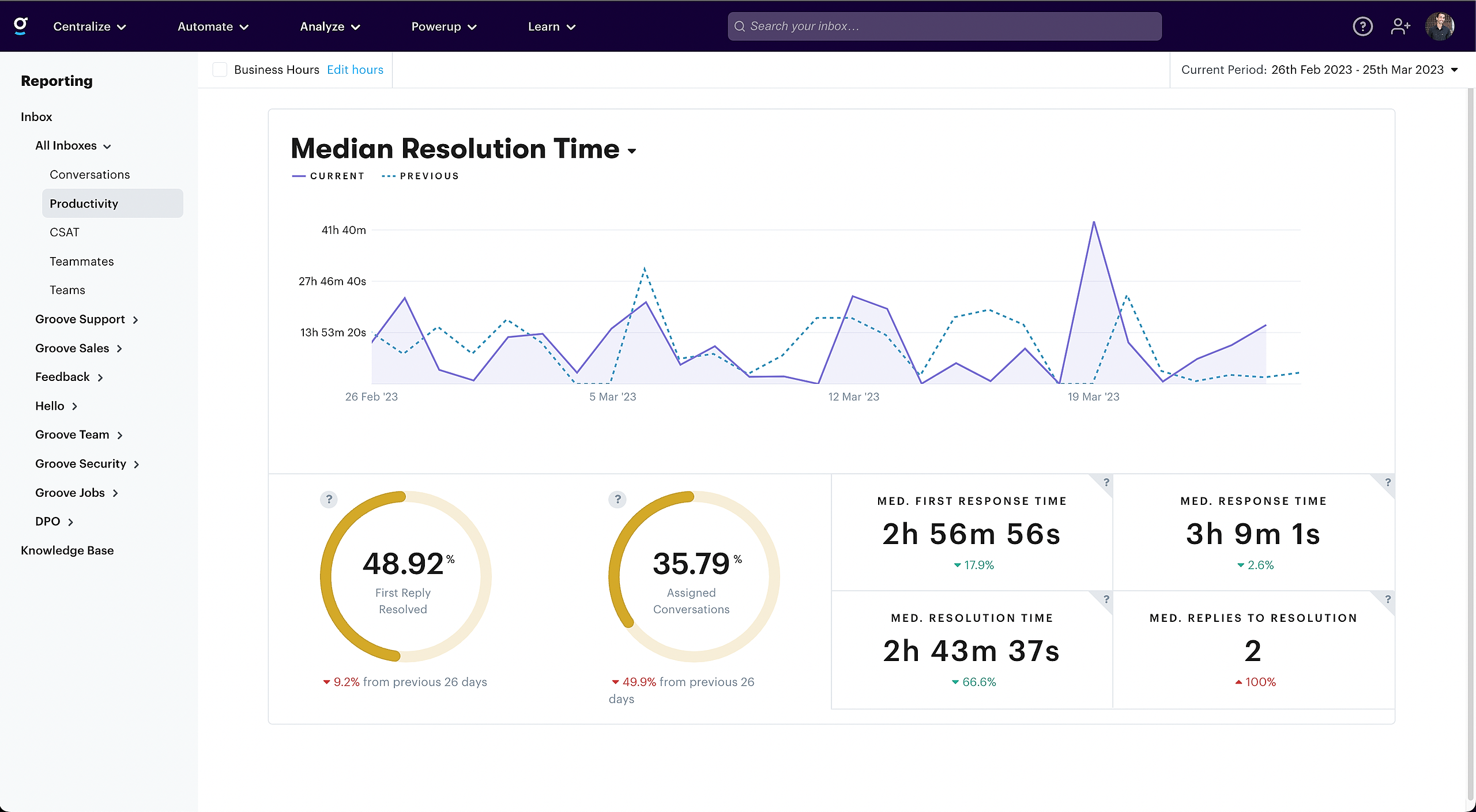The width and height of the screenshot is (1476, 812).
Task: Click the invite teammate icon
Action: pyautogui.click(x=1400, y=27)
